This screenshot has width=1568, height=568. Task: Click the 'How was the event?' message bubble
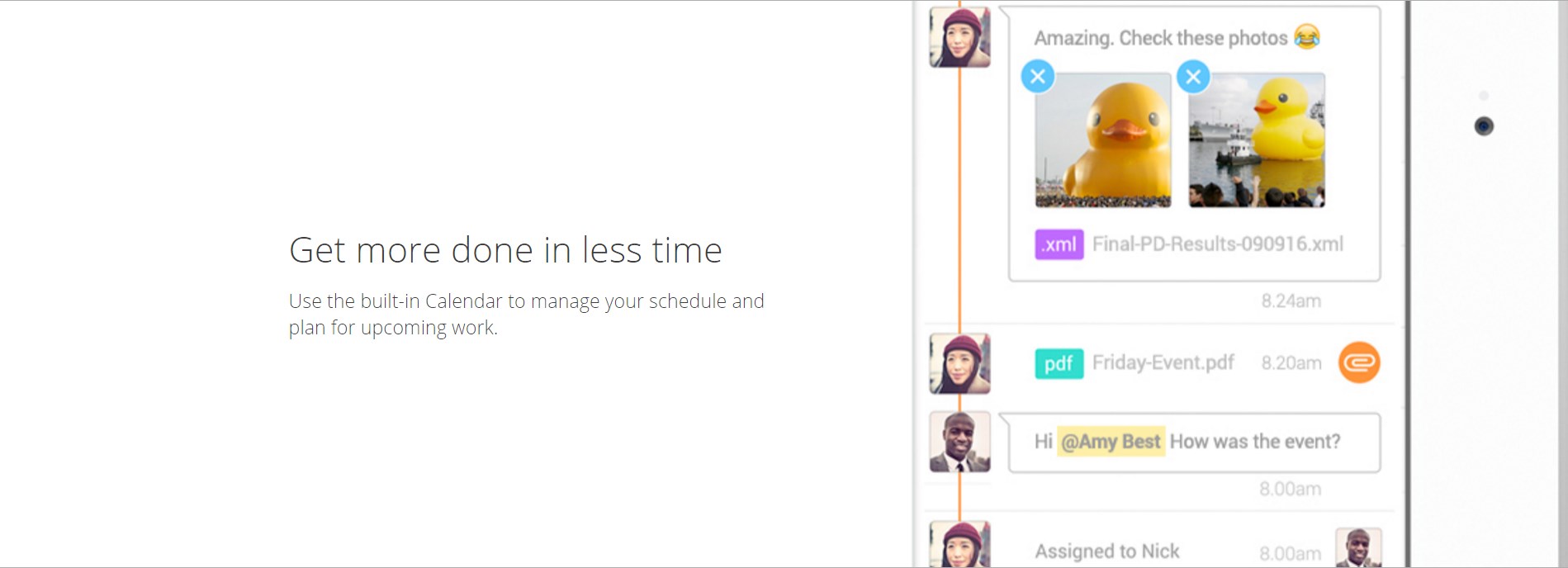click(x=1194, y=443)
